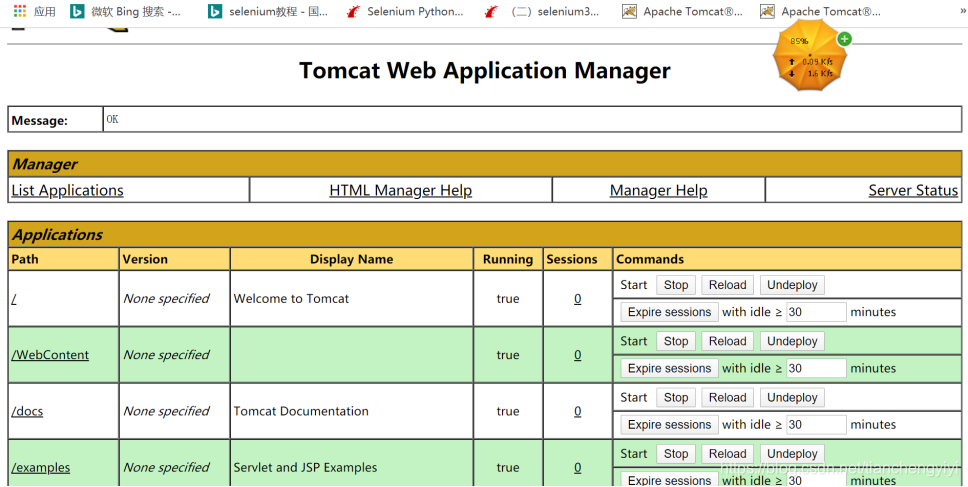Screen dimensions: 968x487
Task: Open the root / application path link
Action: [x=14, y=299]
